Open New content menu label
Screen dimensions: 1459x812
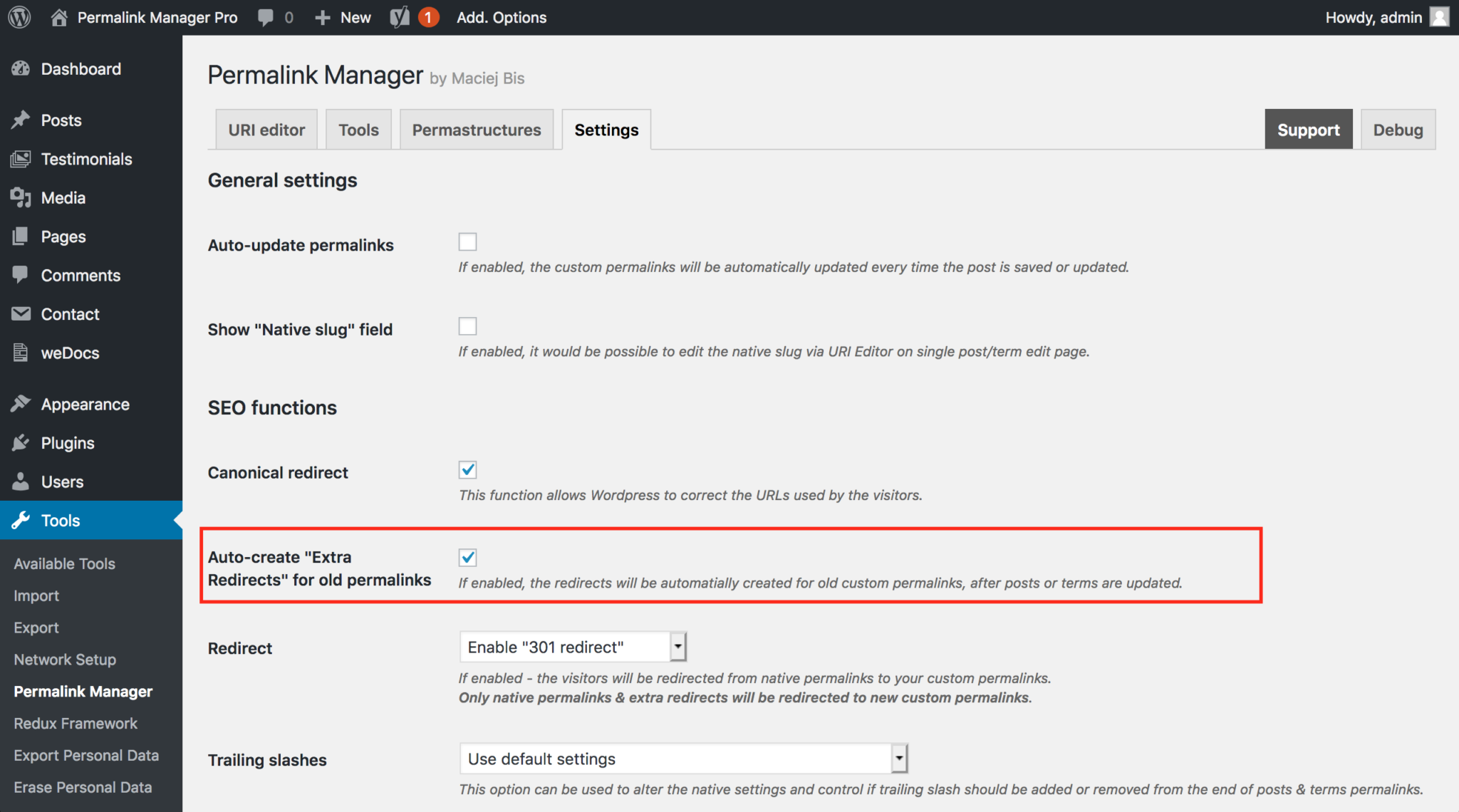(355, 18)
